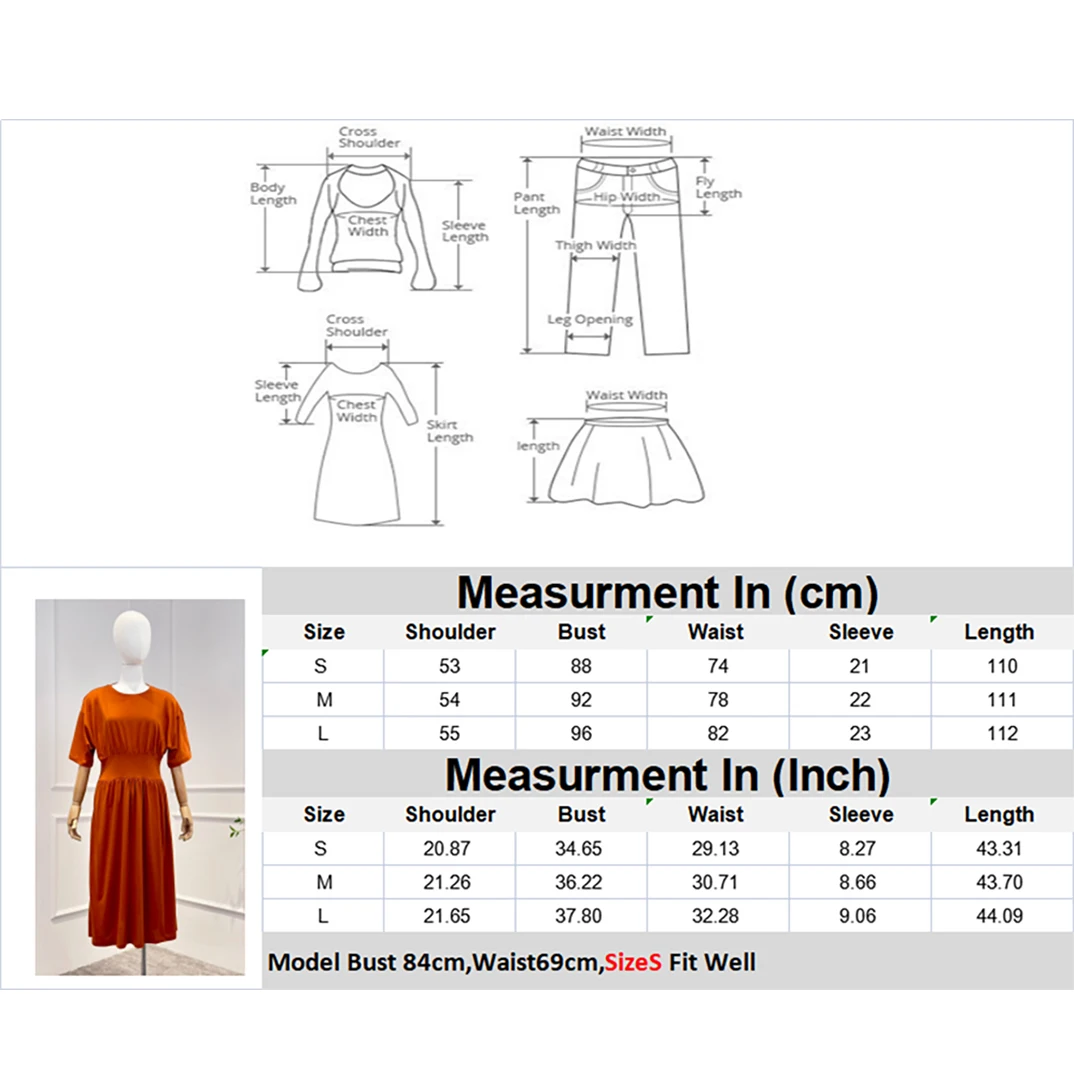Screen dimensions: 1074x1074
Task: Click sleeve value 23 for size L
Action: coord(860,733)
